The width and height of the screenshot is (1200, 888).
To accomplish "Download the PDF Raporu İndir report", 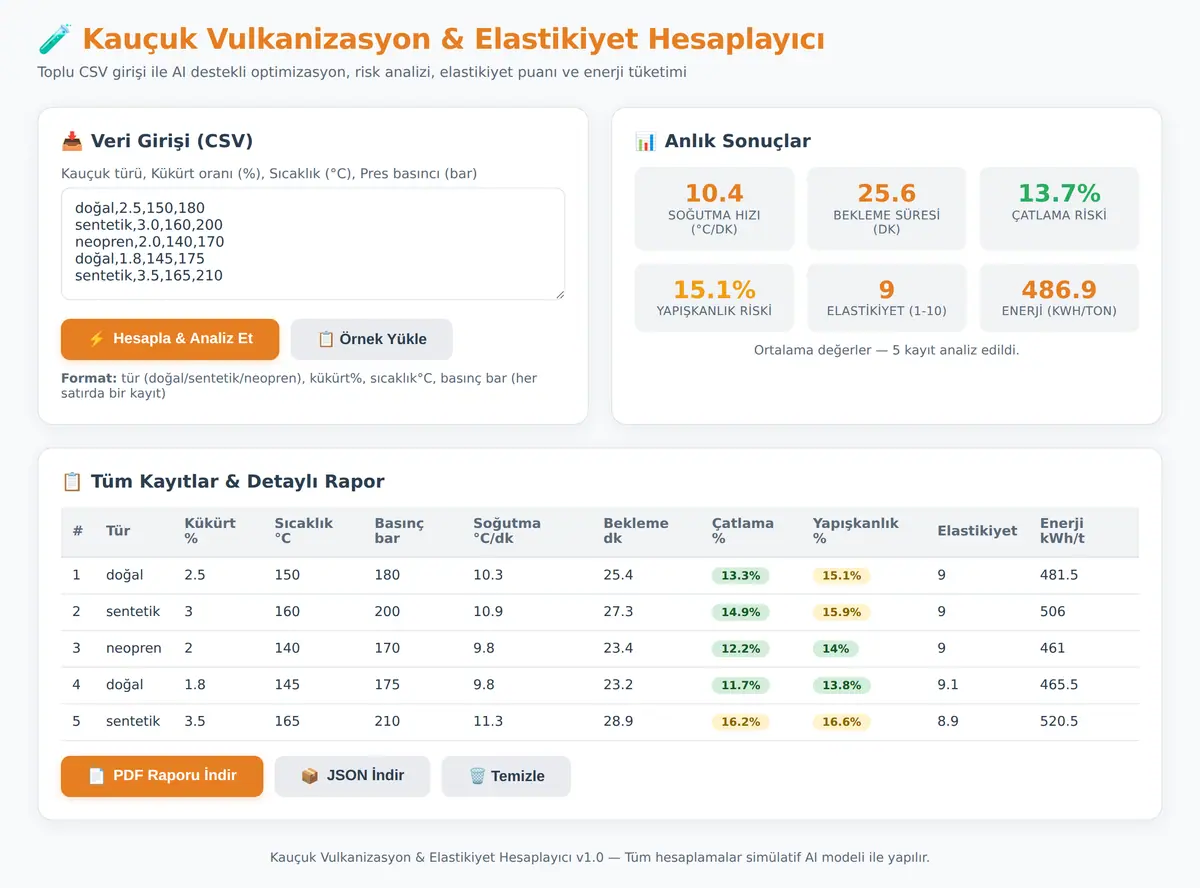I will click(162, 776).
